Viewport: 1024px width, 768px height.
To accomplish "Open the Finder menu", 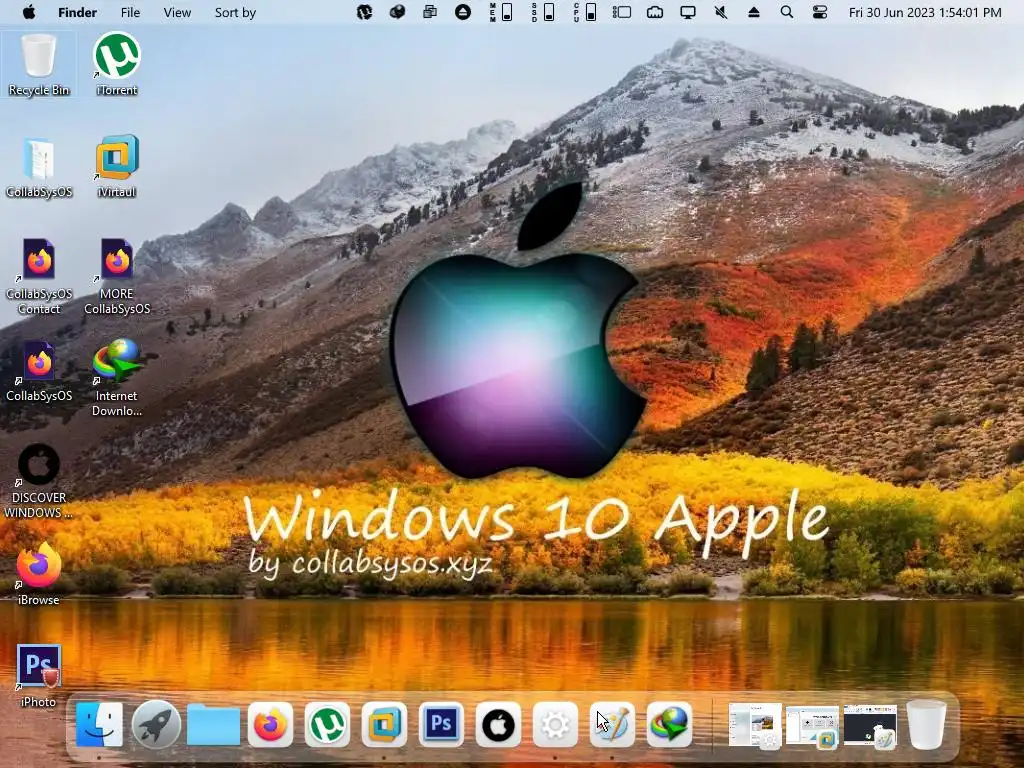I will click(x=77, y=12).
